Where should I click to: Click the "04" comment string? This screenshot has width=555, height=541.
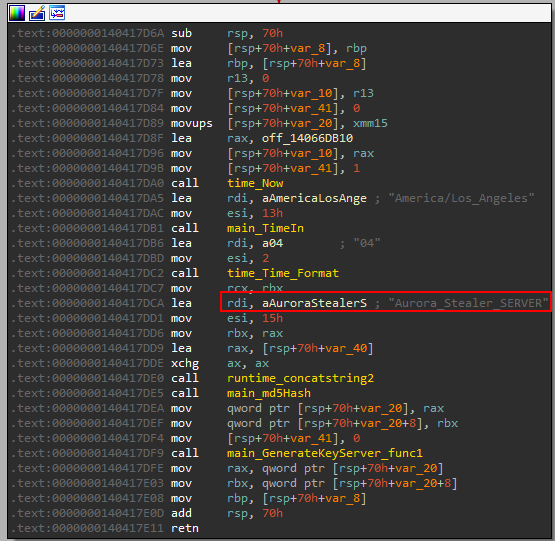tap(367, 244)
